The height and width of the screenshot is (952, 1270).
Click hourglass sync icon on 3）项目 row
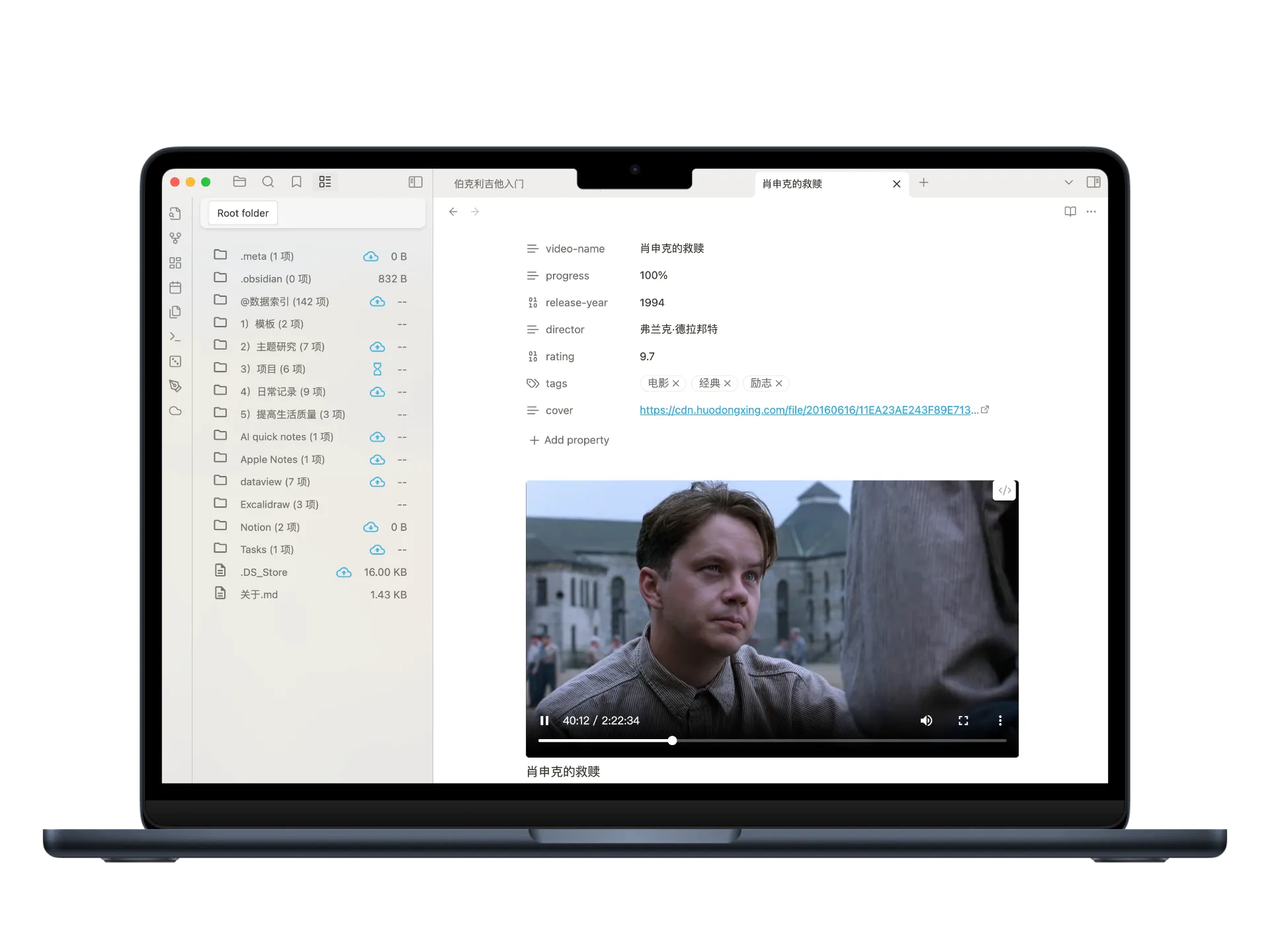click(x=377, y=369)
